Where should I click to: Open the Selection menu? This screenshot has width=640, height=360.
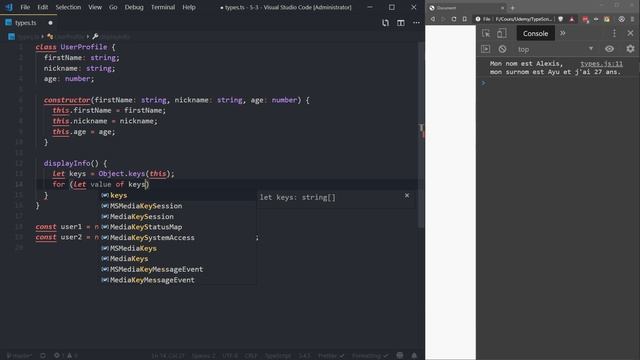(68, 7)
